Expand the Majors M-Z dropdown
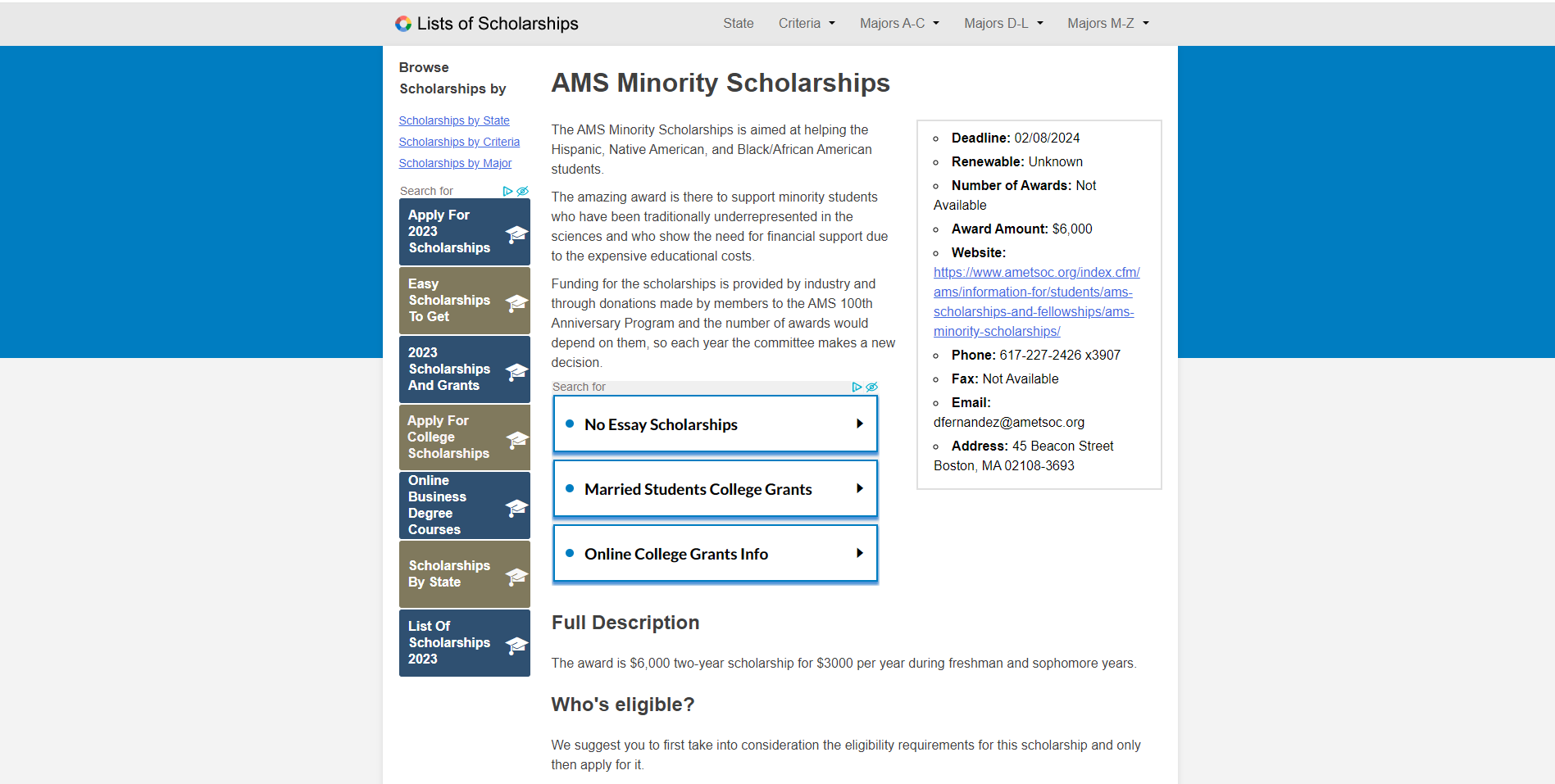 pyautogui.click(x=1107, y=24)
